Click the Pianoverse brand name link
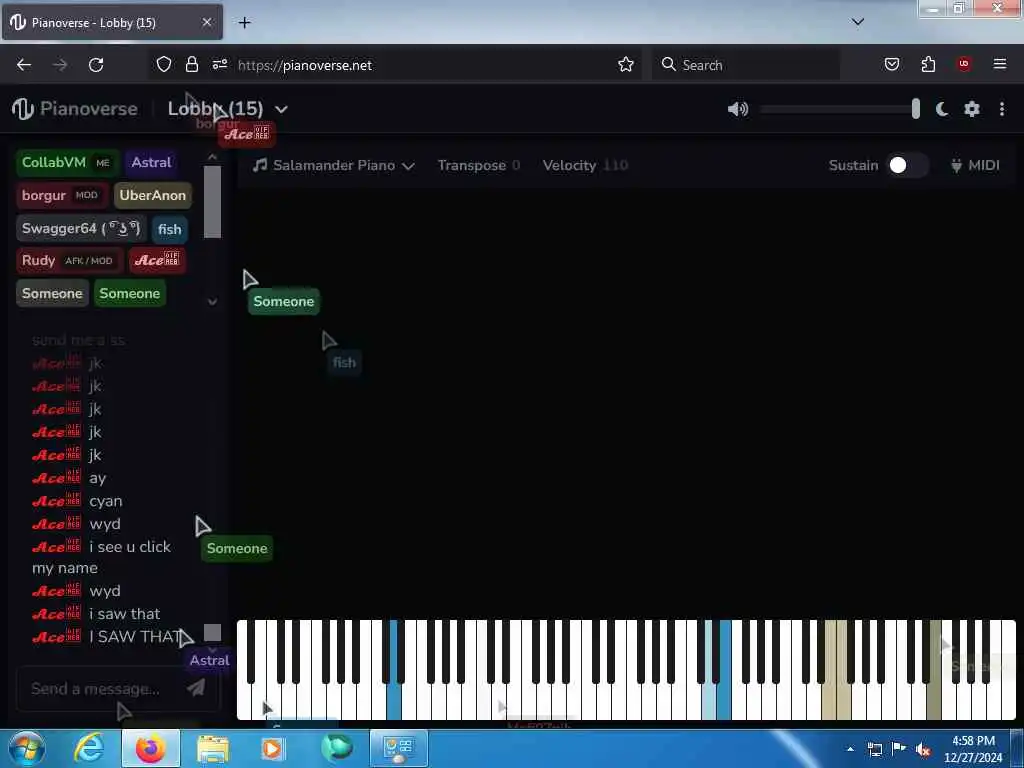Image resolution: width=1024 pixels, height=768 pixels. [89, 109]
